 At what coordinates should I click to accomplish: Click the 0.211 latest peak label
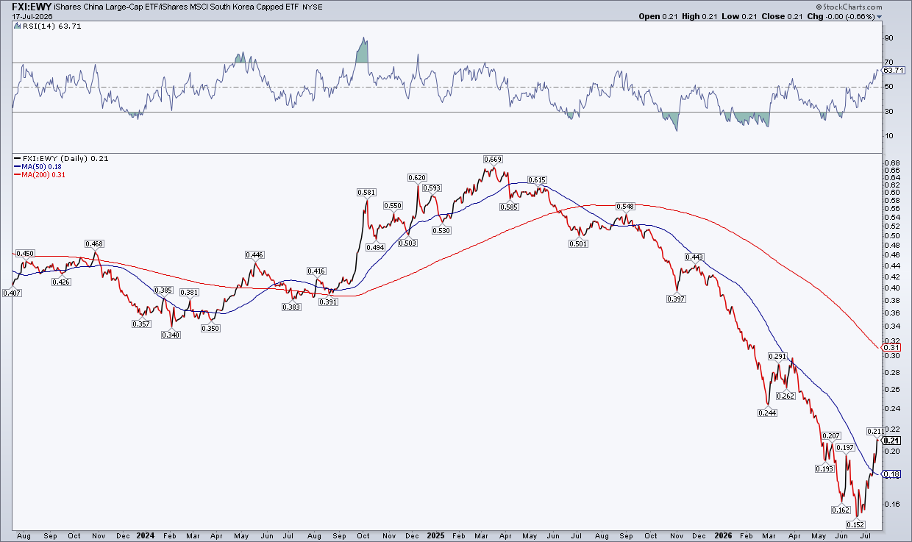875,432
